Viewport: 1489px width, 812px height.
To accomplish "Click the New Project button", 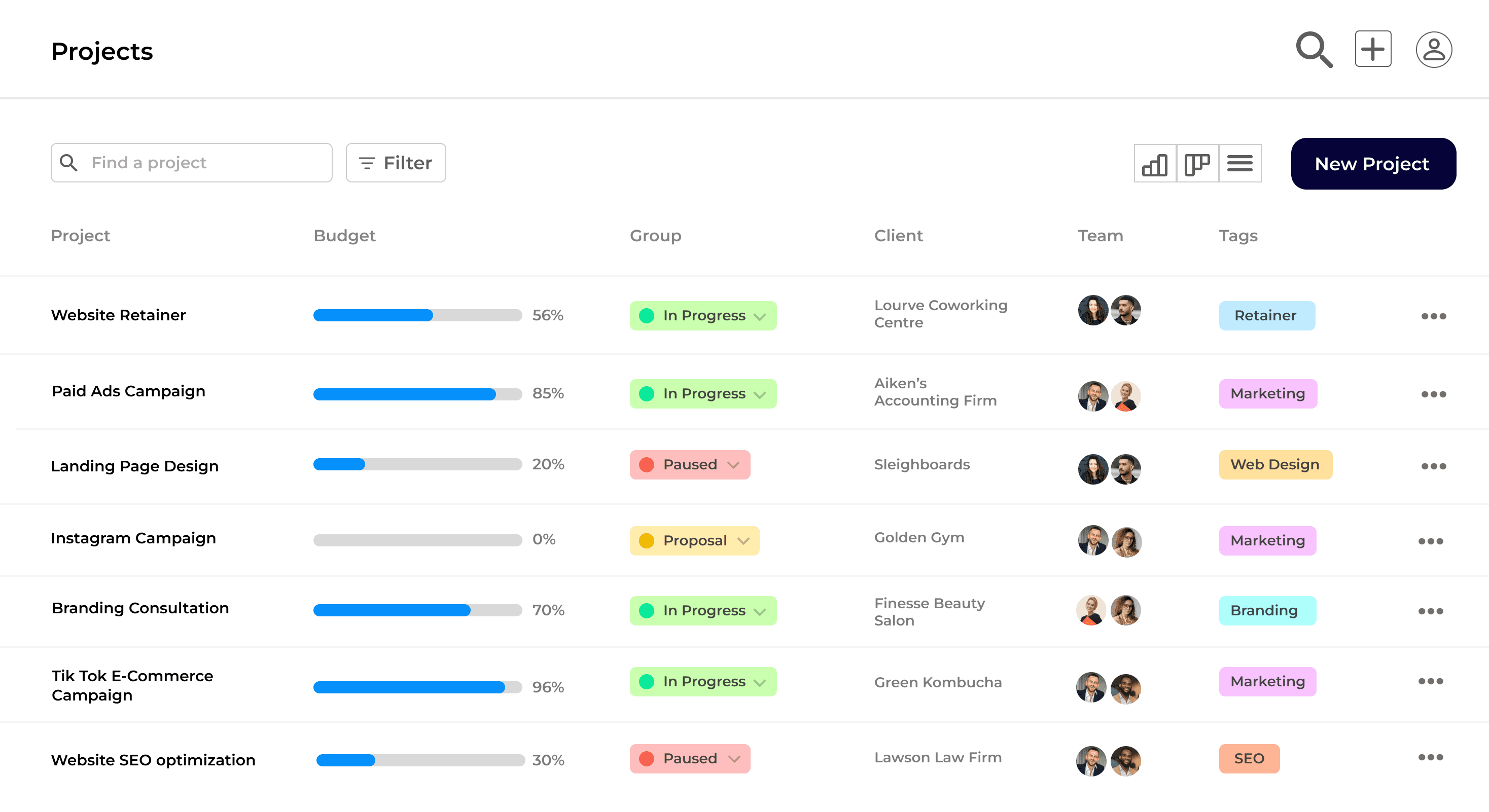I will (x=1373, y=163).
